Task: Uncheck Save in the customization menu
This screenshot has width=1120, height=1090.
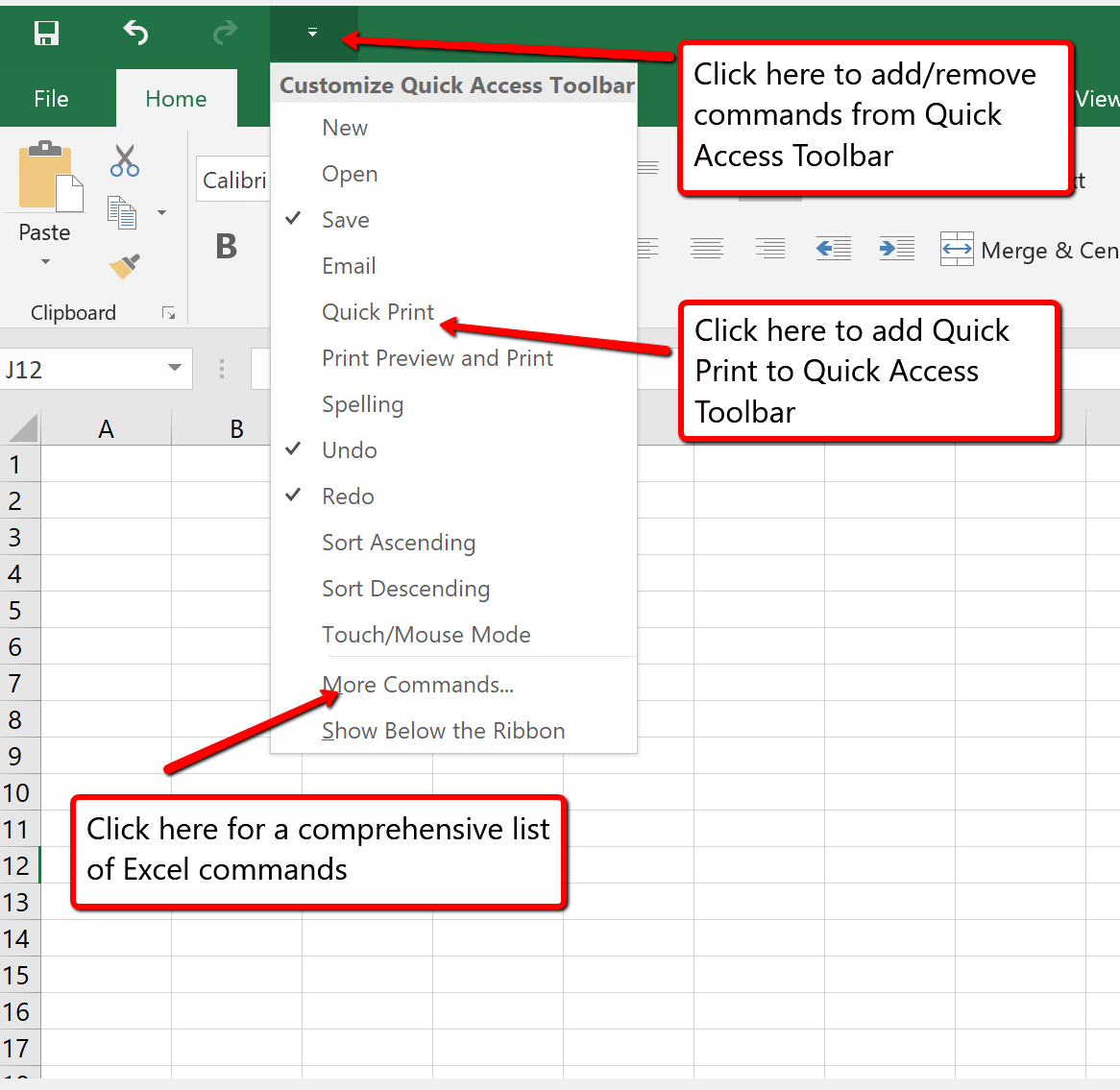Action: coord(345,219)
